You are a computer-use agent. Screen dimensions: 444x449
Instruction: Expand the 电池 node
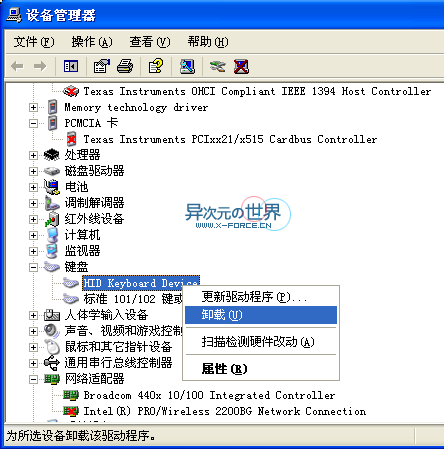[x=33, y=187]
